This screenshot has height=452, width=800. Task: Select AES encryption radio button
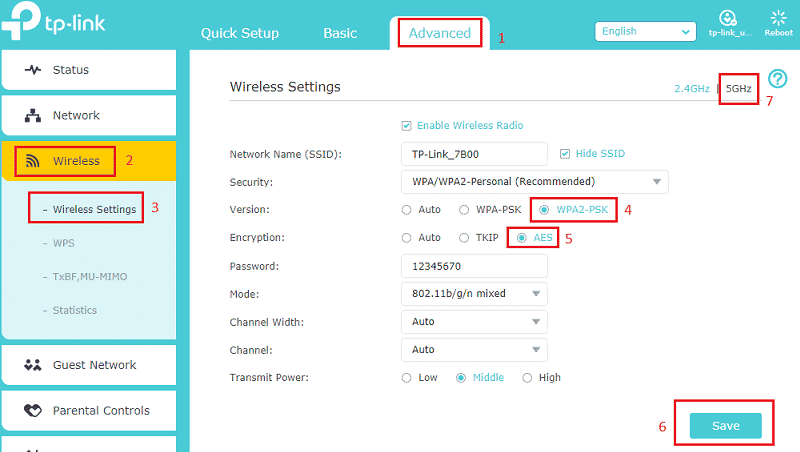(521, 238)
